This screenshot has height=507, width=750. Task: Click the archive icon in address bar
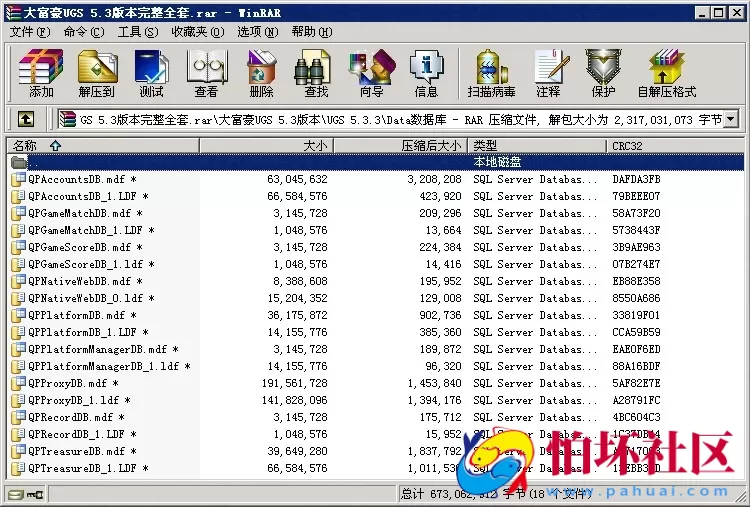coord(67,119)
